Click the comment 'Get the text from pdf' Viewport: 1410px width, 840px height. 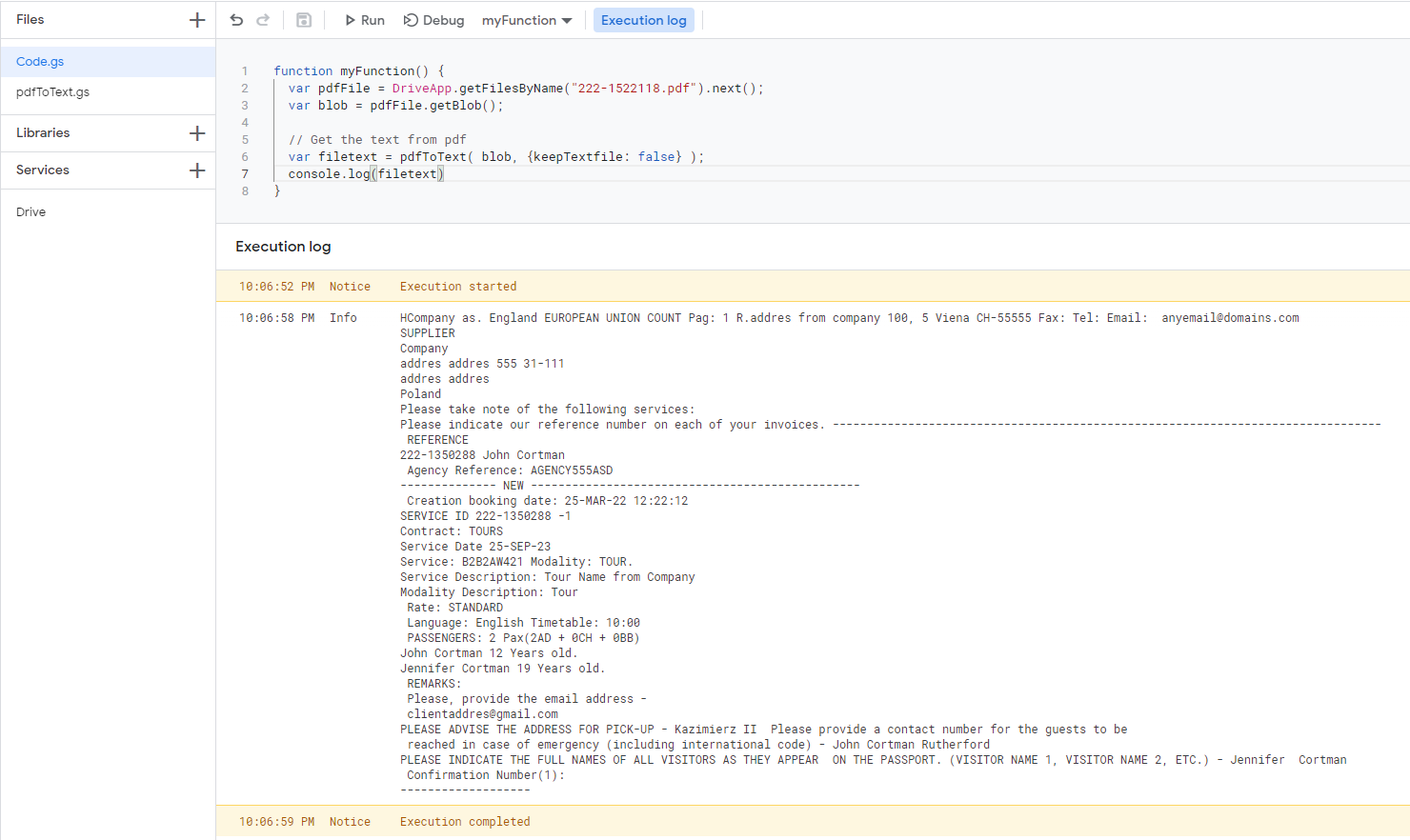[377, 140]
